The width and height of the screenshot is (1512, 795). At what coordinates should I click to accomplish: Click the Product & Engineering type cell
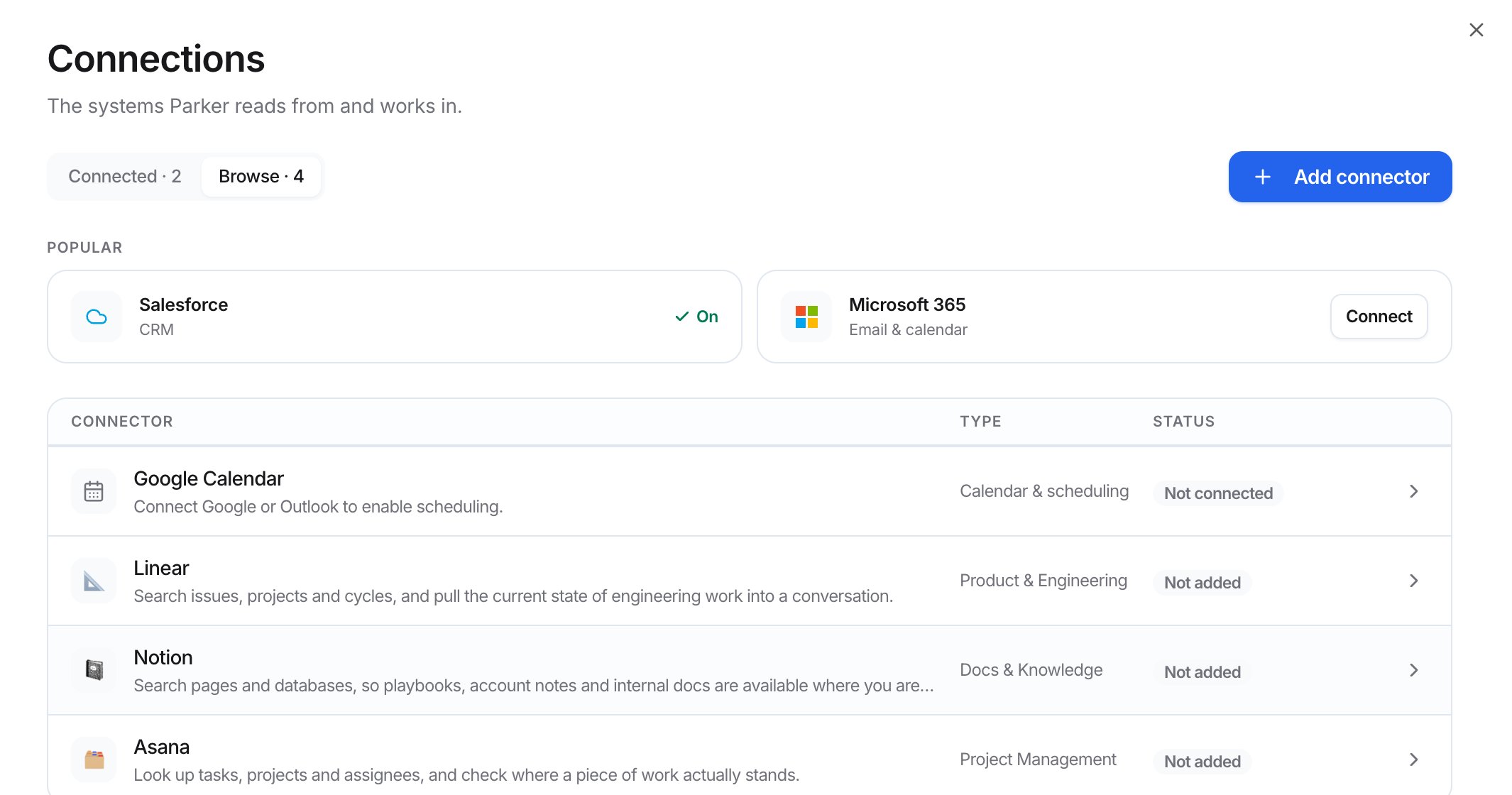click(x=1043, y=581)
